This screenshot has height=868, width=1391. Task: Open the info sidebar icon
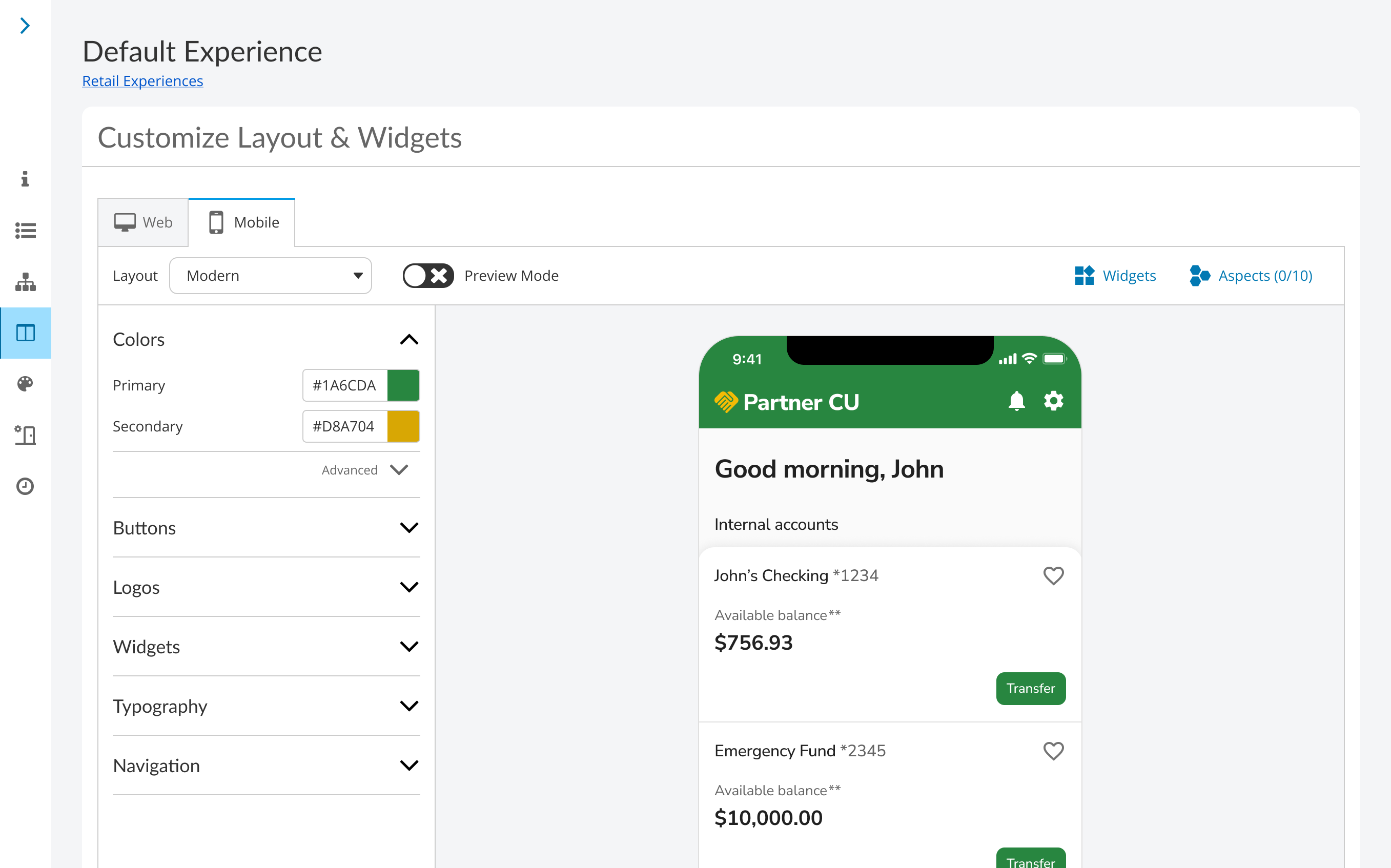tap(25, 179)
